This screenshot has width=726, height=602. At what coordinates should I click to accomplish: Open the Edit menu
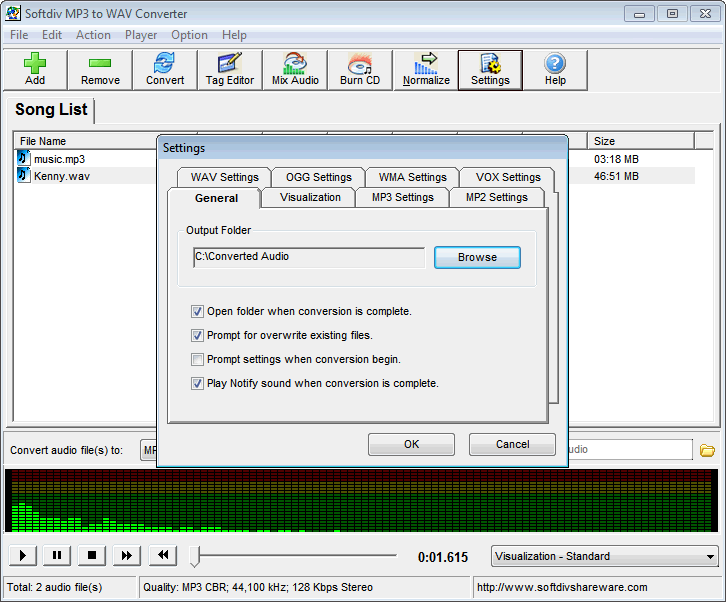point(52,35)
